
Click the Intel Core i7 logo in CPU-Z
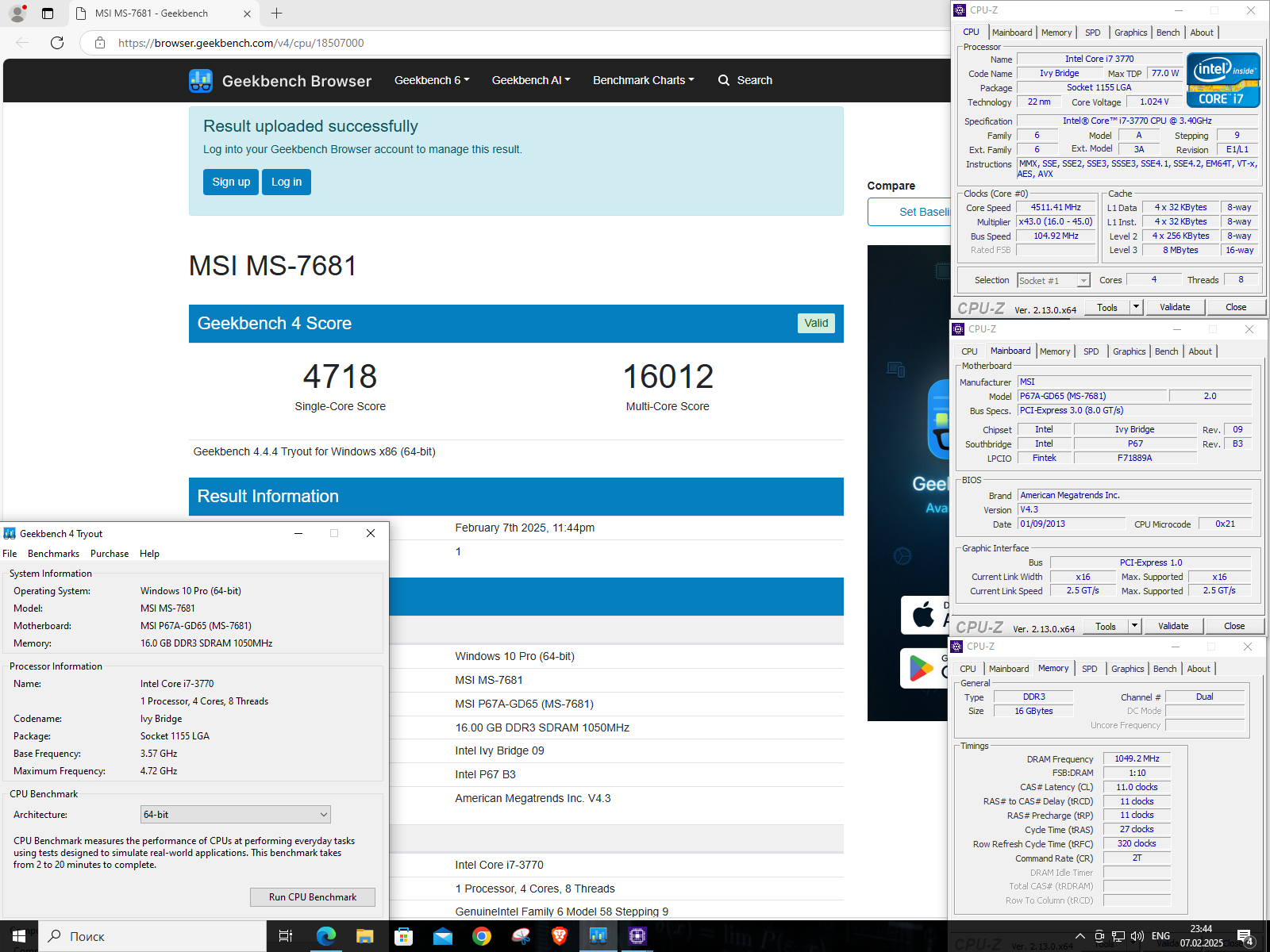pos(1223,79)
